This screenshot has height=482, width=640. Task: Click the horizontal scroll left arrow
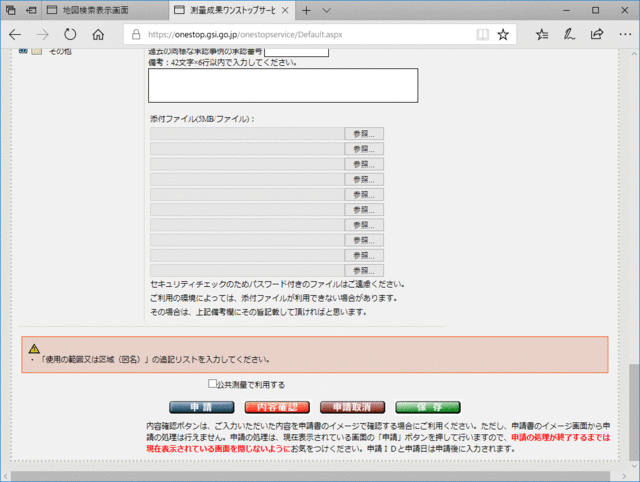tap(5, 476)
